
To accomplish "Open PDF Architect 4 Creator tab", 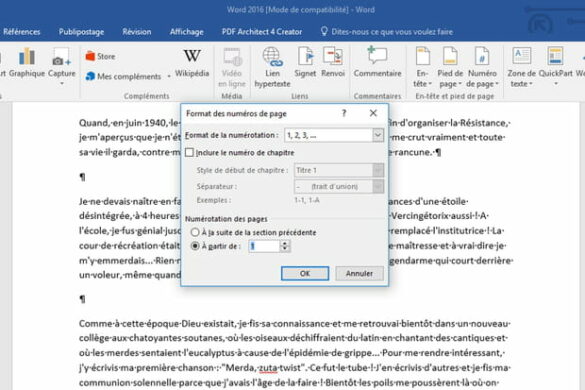I will coord(262,32).
